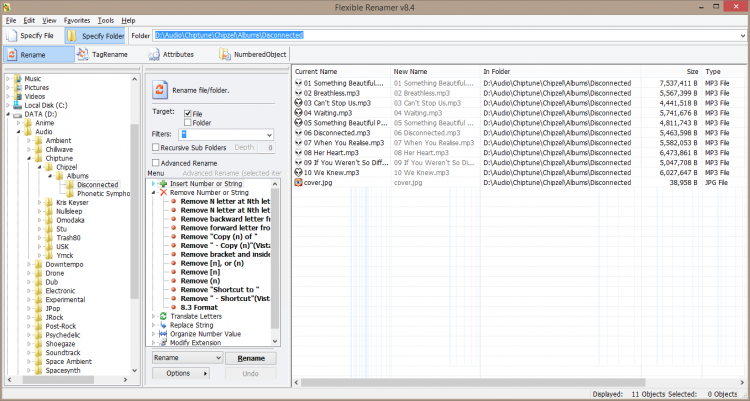Click the Specify File page icon
The image size is (750, 401).
click(12, 36)
